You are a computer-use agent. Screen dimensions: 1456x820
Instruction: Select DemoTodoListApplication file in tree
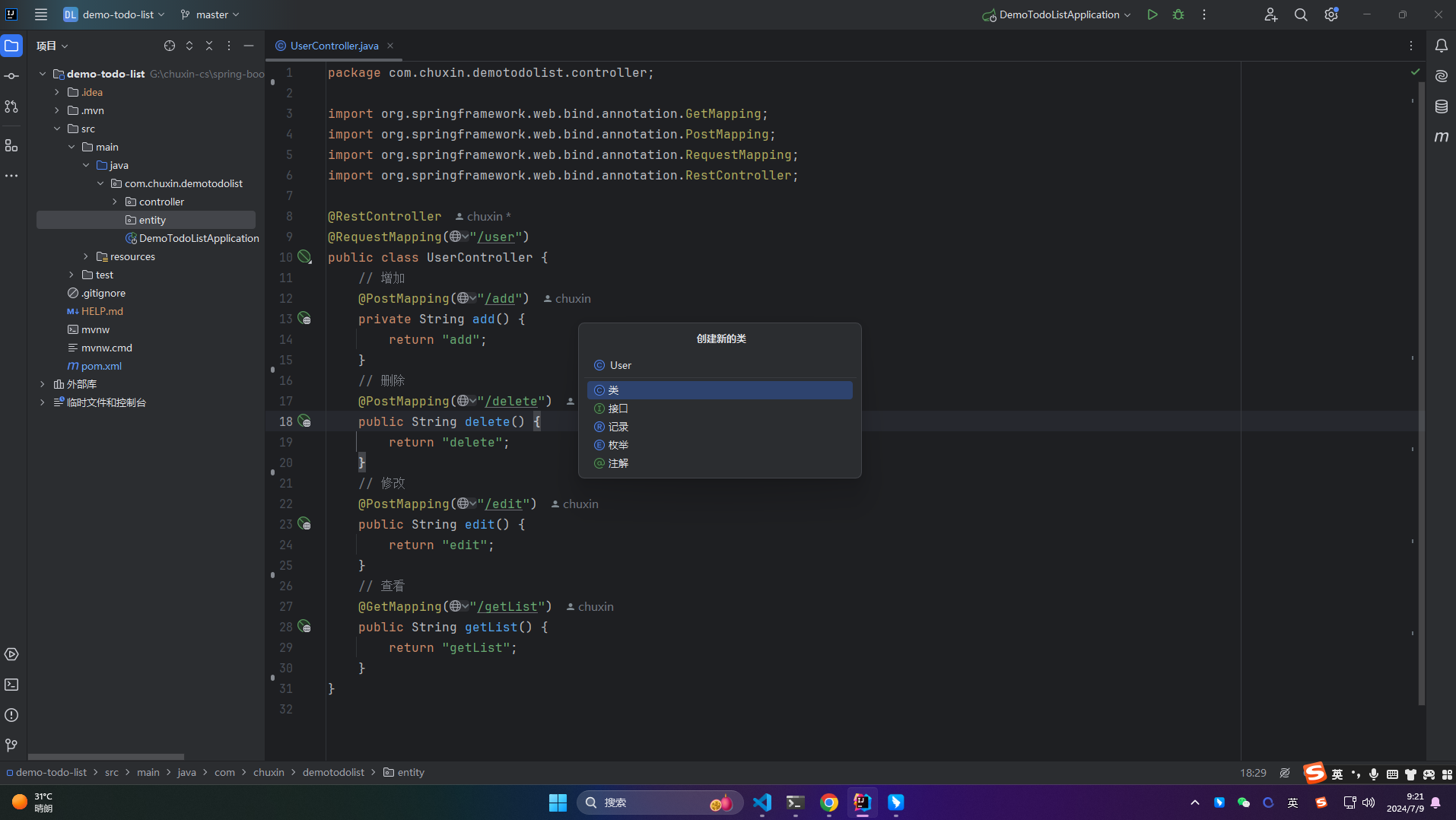[199, 238]
